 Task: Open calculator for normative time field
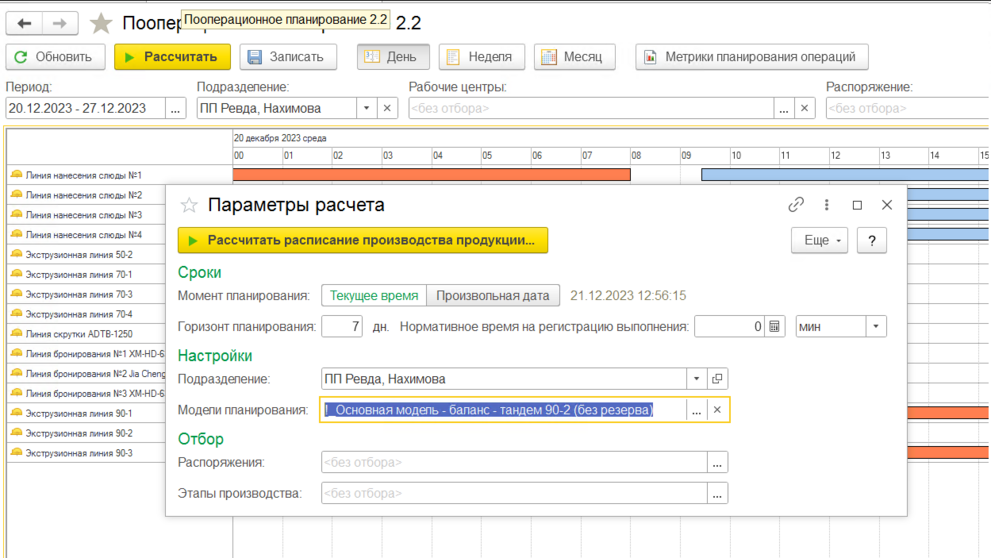tap(774, 327)
